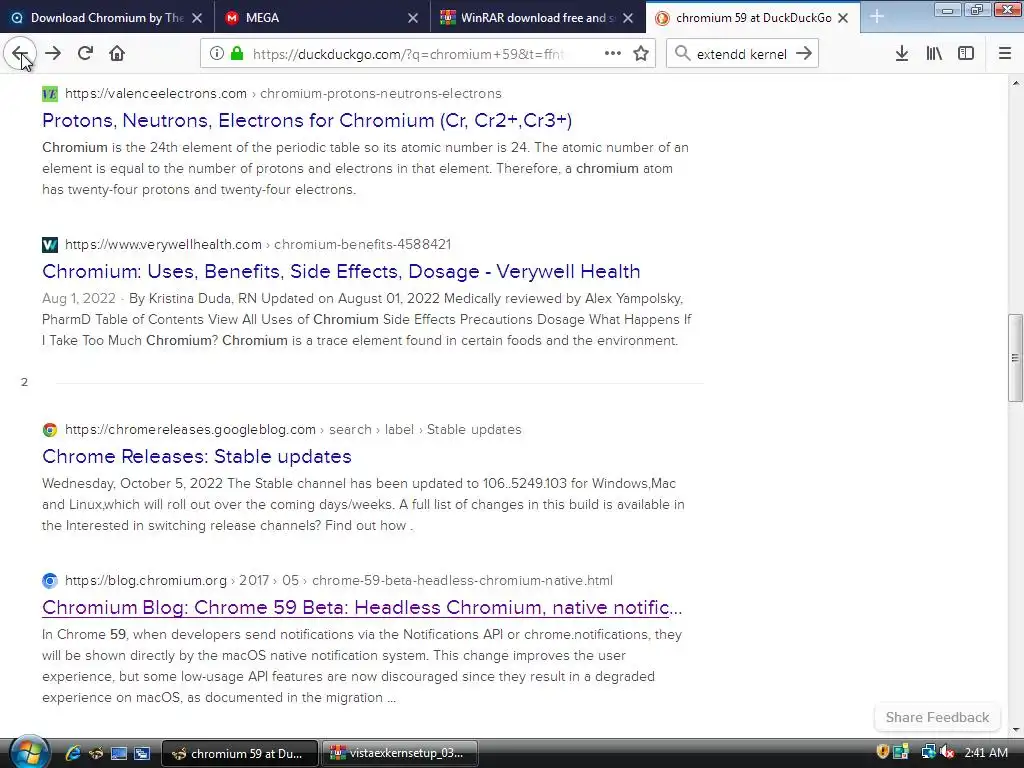
Task: Go forward with the forward arrow
Action: 53,54
